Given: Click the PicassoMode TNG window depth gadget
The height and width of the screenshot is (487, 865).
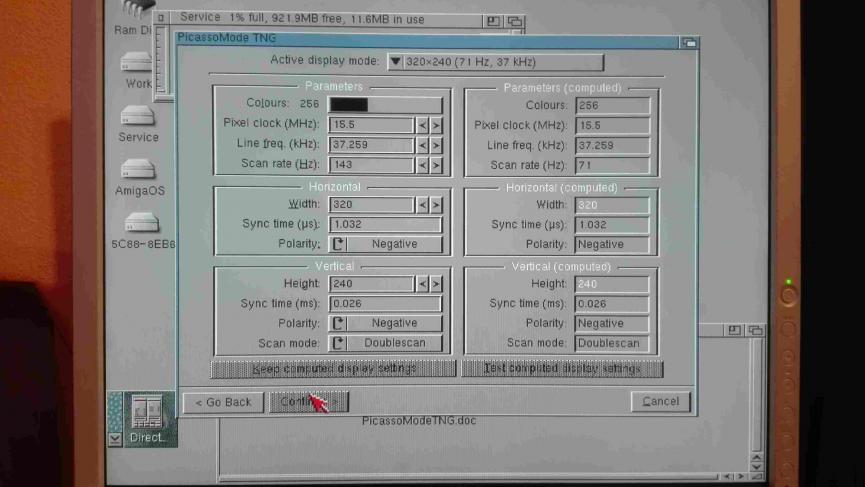Looking at the screenshot, I should click(688, 42).
